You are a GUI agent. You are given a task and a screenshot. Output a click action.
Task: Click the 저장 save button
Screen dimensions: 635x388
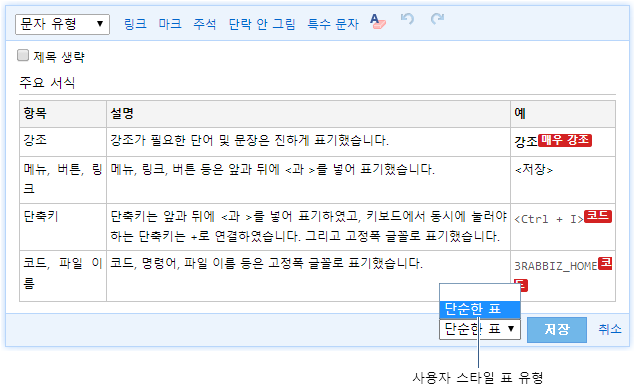point(557,330)
